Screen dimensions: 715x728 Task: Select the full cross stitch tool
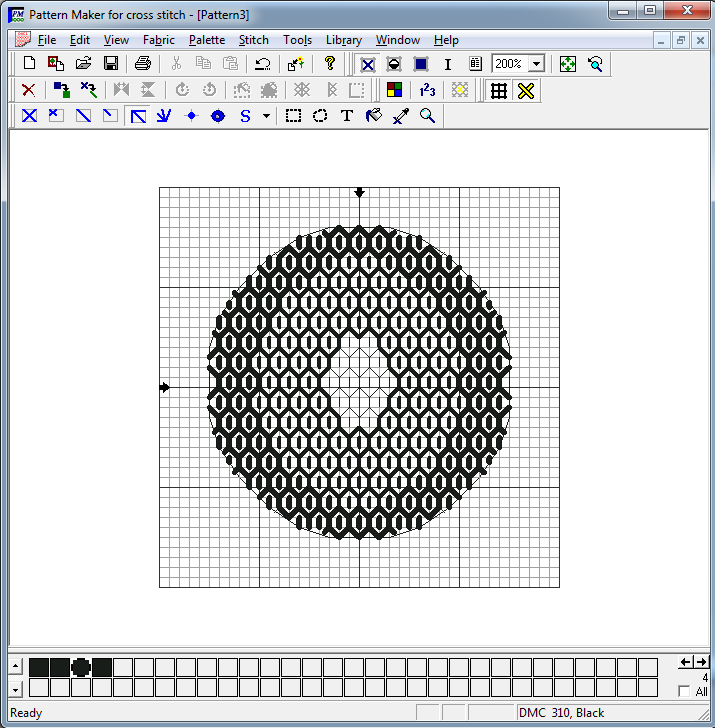tap(30, 116)
